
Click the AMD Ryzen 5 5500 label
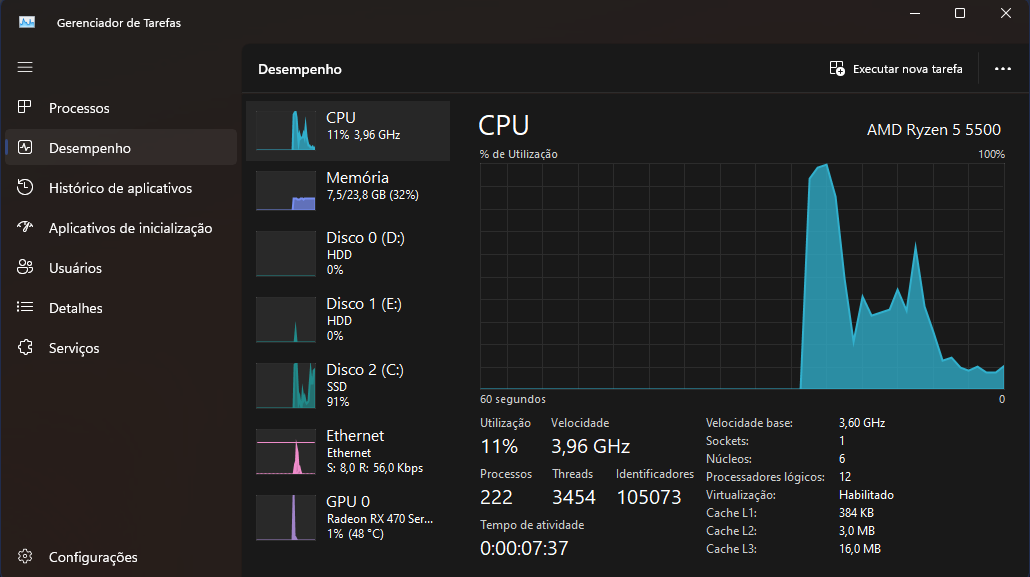(933, 129)
